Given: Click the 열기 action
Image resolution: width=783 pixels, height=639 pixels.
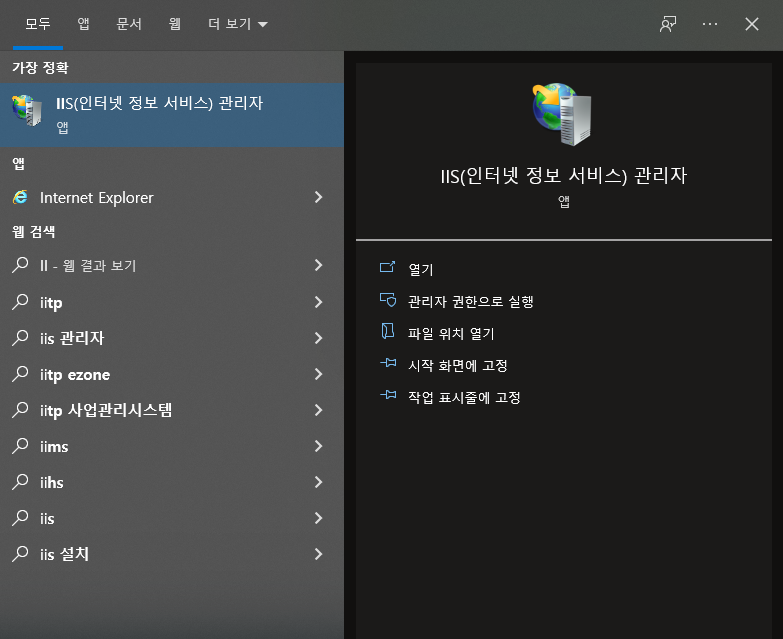Looking at the screenshot, I should pyautogui.click(x=420, y=270).
